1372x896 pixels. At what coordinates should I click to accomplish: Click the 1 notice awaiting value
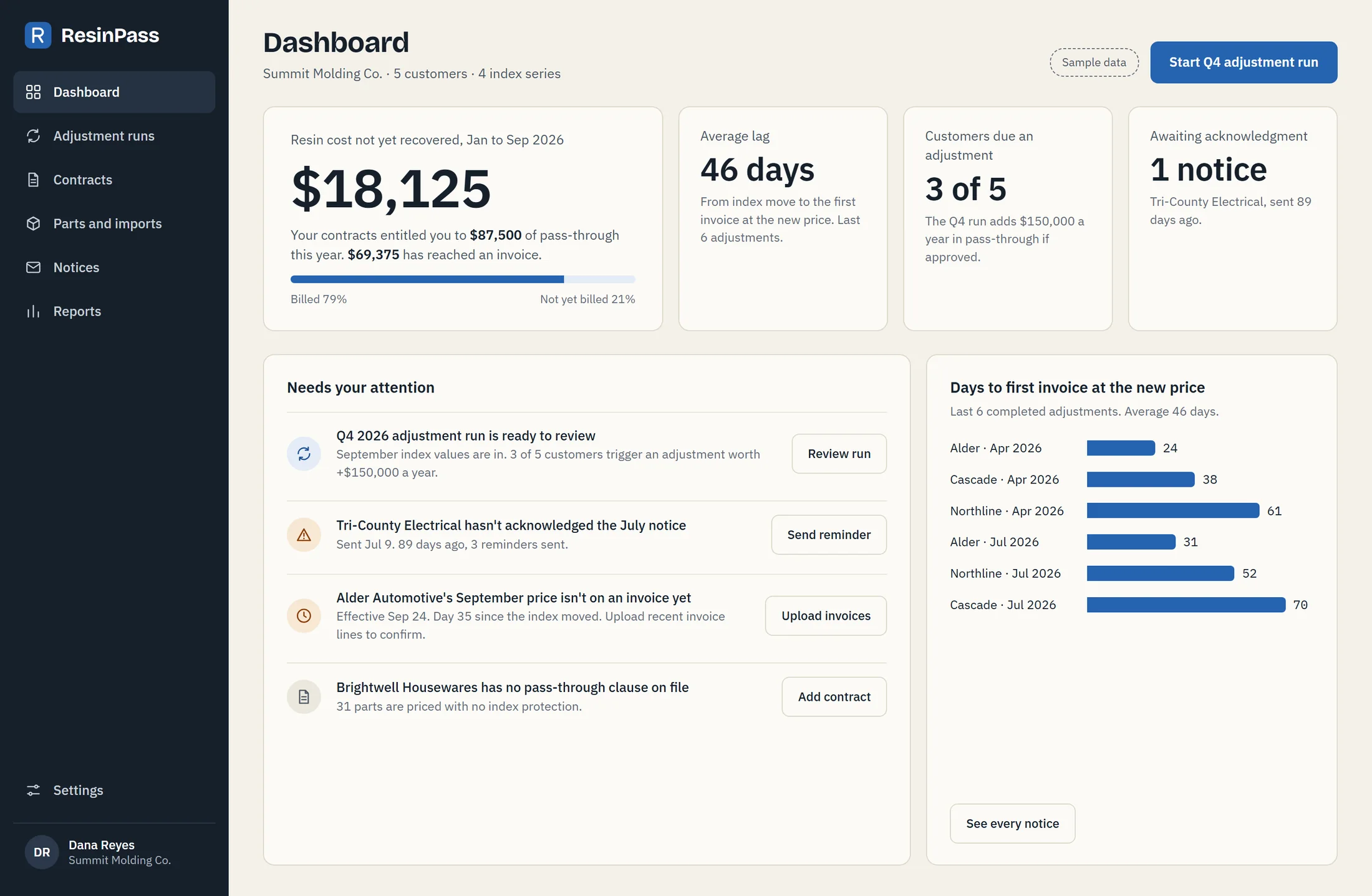(1208, 170)
